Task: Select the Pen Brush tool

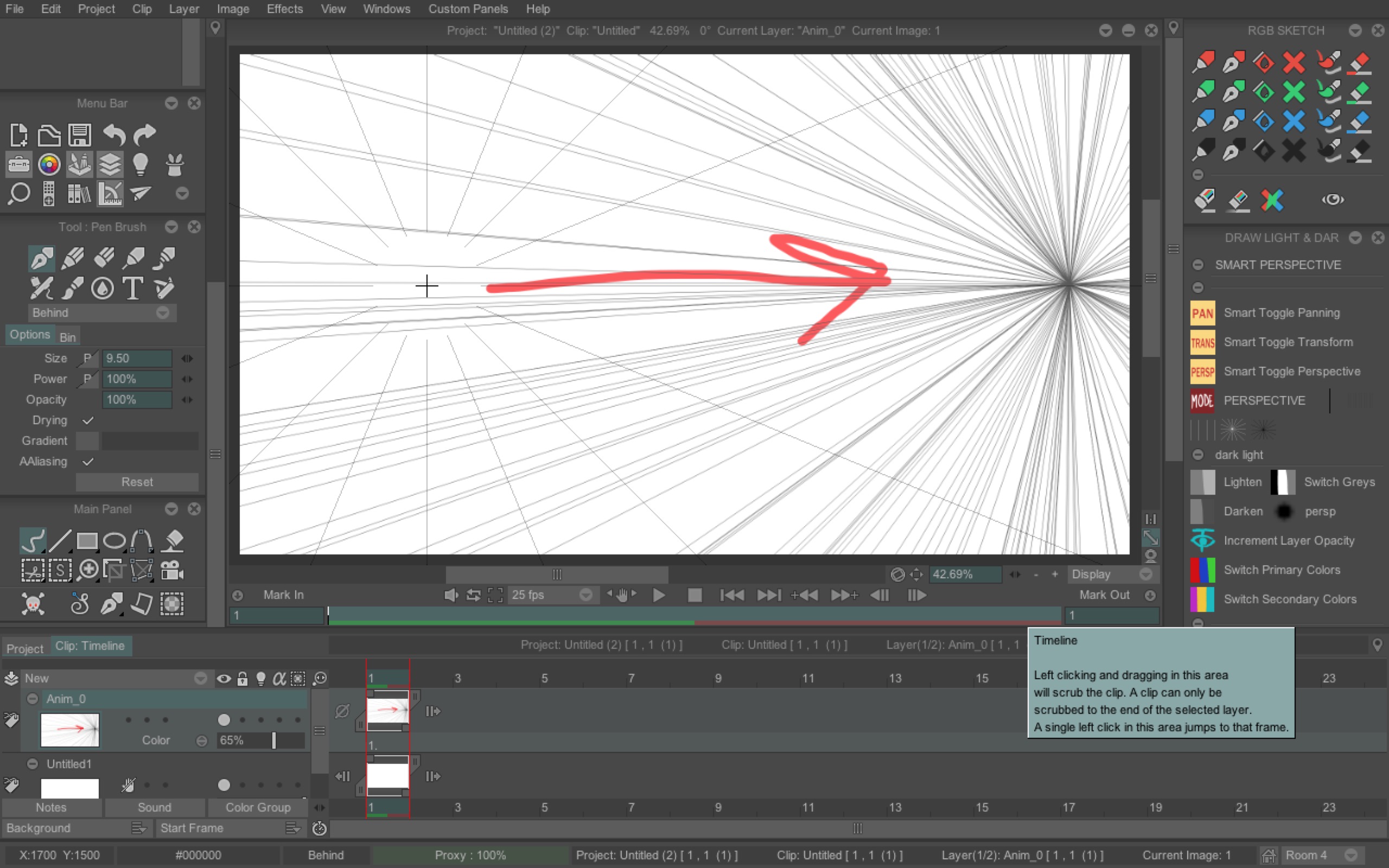Action: (x=41, y=258)
